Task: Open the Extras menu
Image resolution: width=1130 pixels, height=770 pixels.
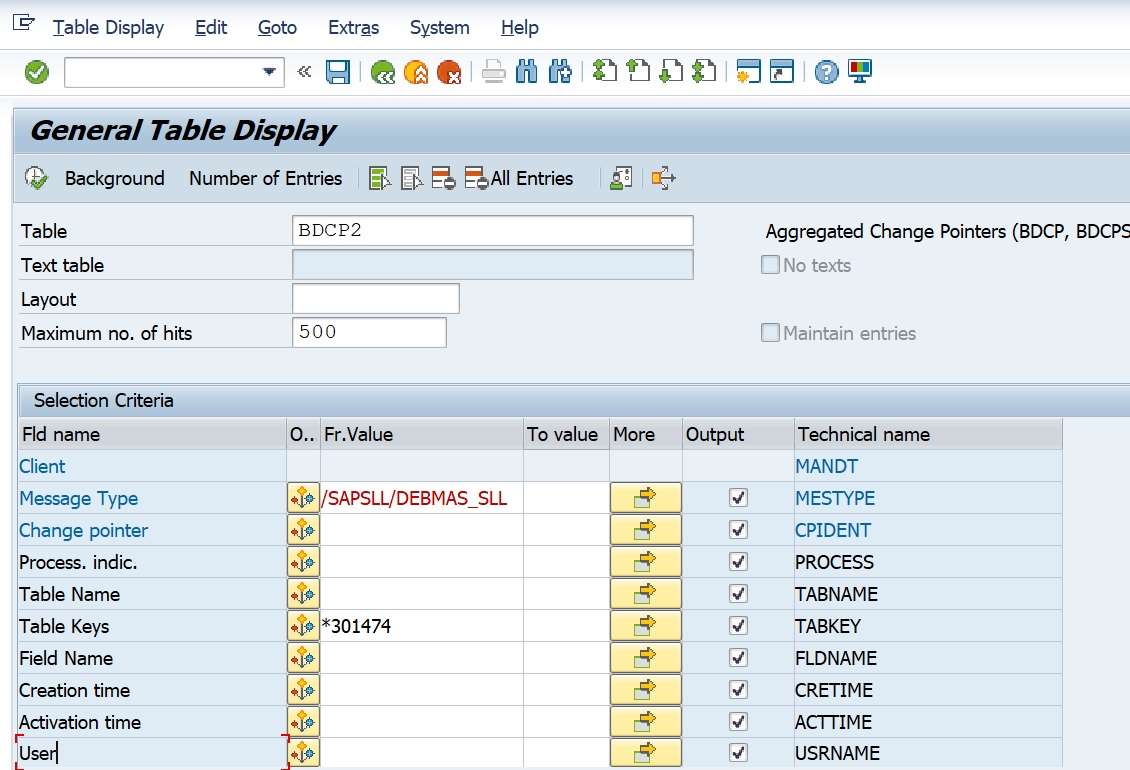Action: pos(353,28)
